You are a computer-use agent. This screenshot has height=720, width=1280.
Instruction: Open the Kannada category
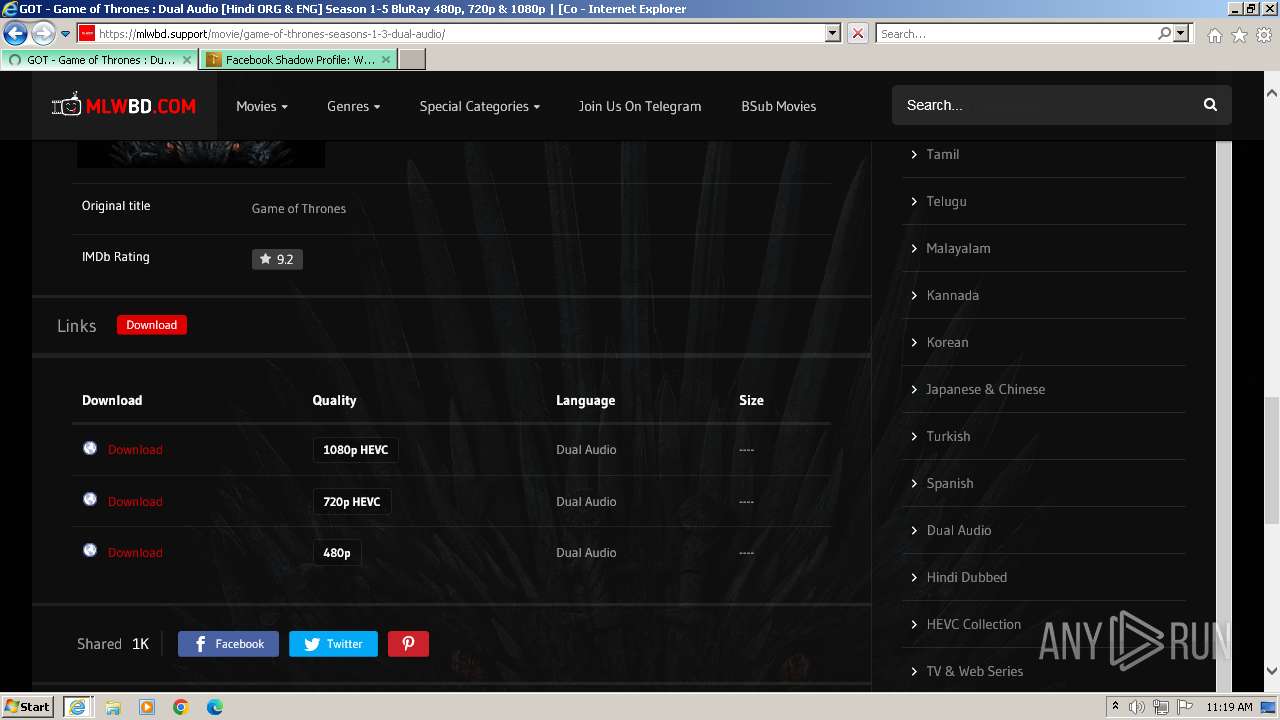[x=952, y=295]
